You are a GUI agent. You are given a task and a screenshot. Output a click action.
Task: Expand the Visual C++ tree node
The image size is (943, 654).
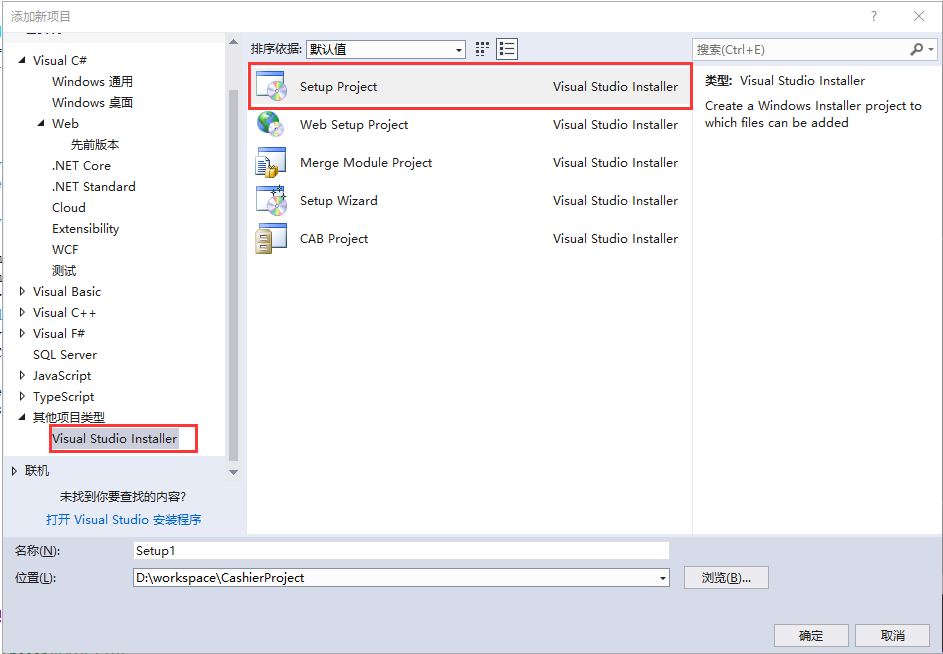22,312
